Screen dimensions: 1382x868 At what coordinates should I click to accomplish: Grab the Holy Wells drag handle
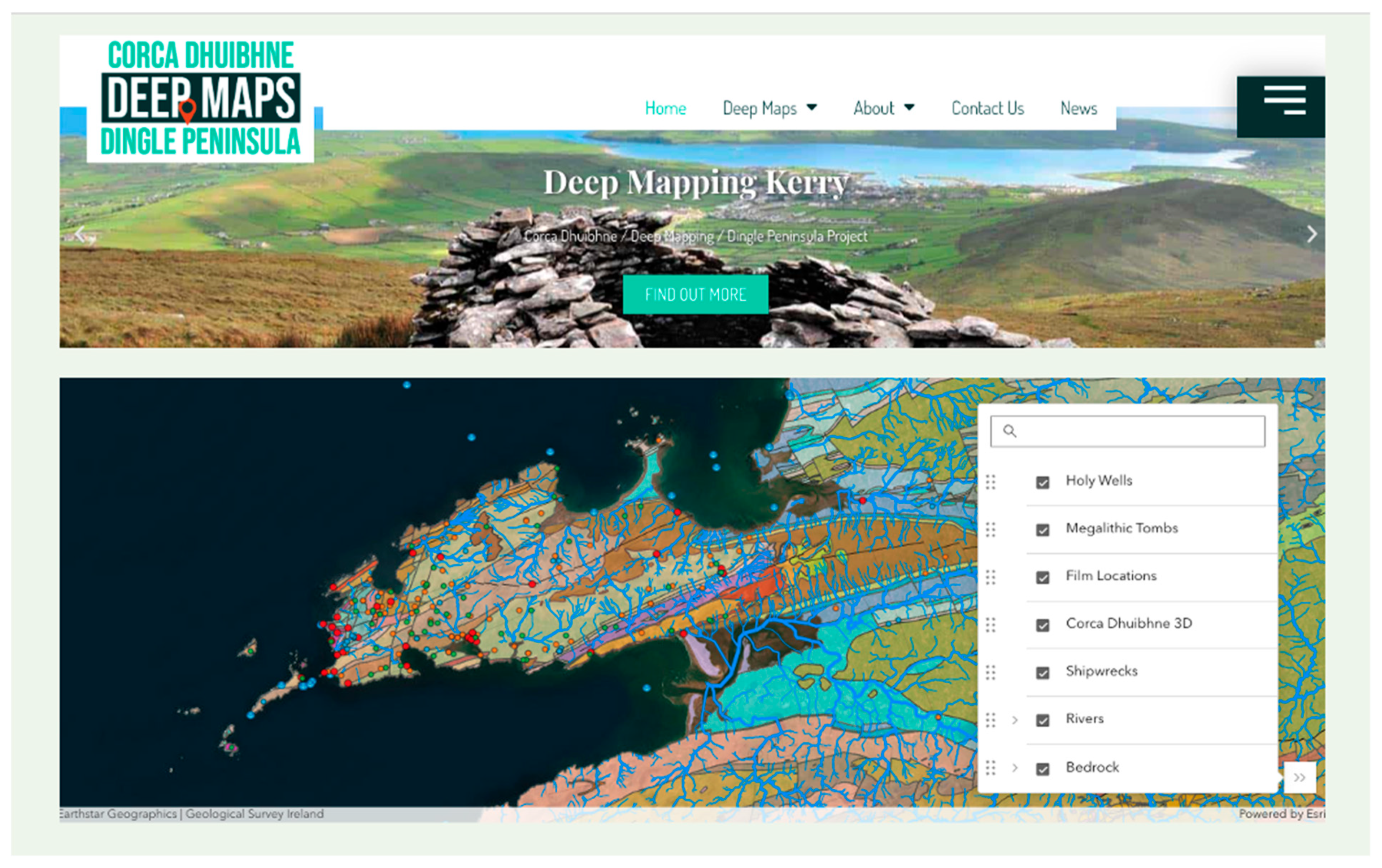pos(990,482)
